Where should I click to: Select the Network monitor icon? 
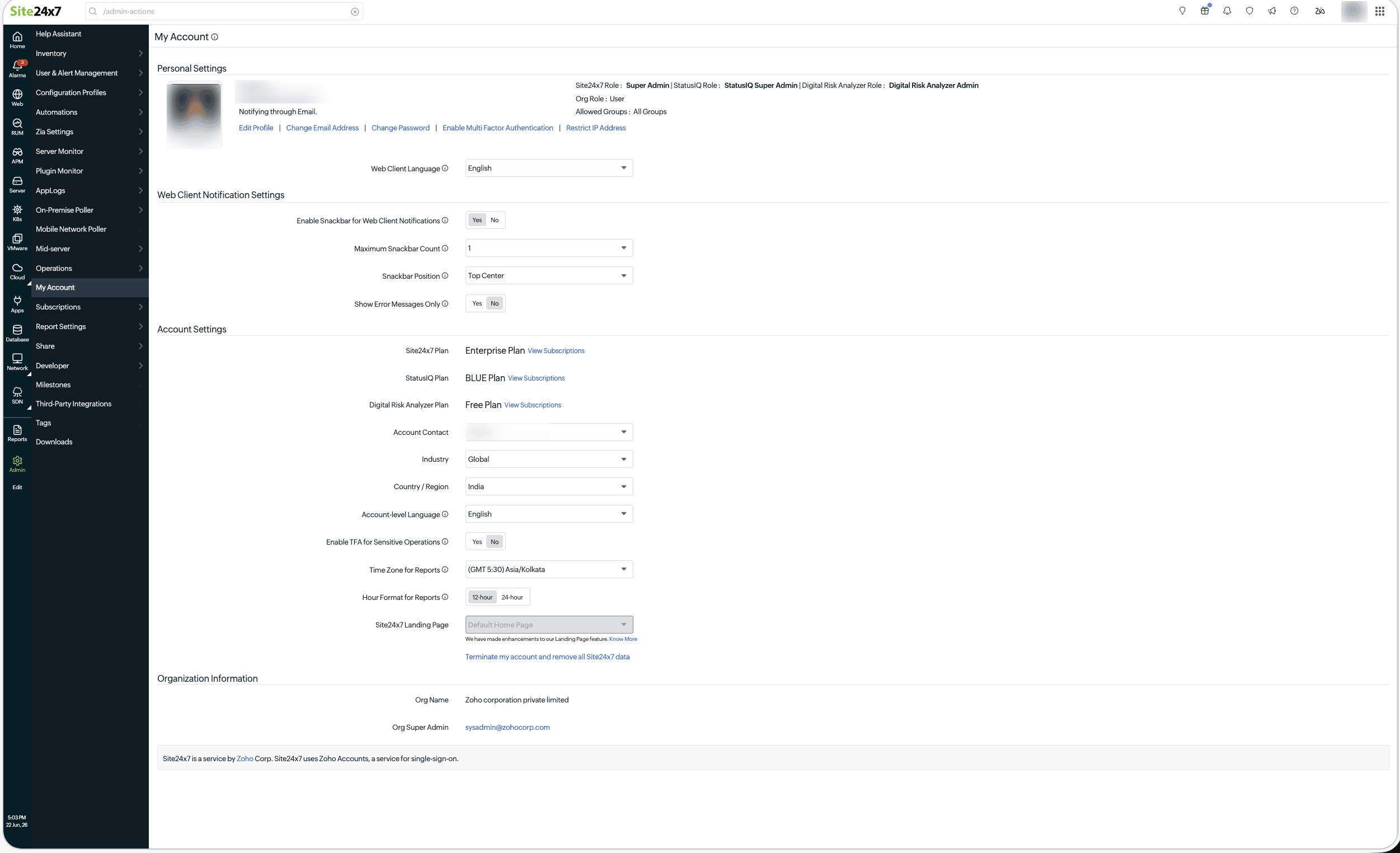[x=17, y=362]
